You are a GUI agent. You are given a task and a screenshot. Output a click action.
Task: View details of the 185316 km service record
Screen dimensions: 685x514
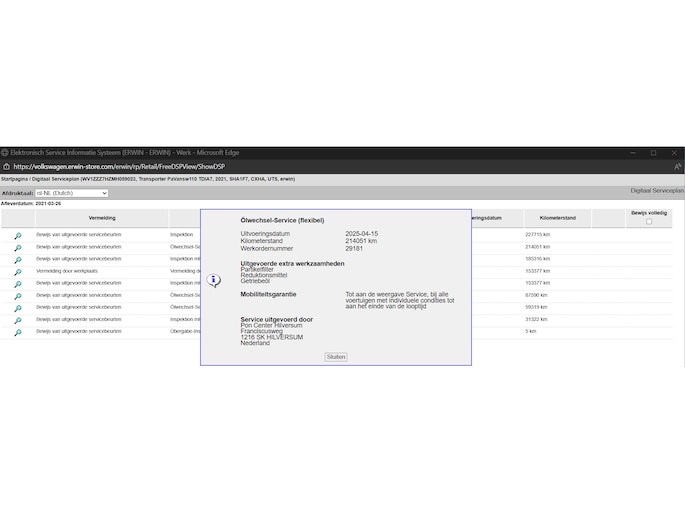tap(17, 259)
